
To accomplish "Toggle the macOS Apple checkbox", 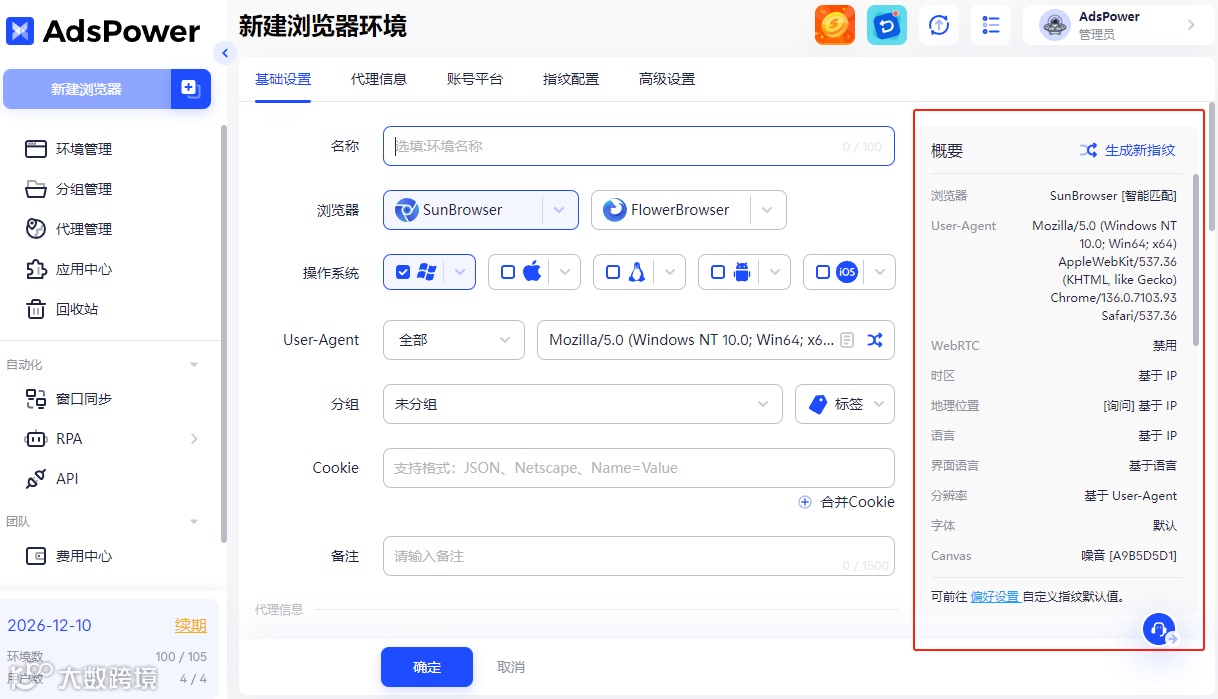I will point(508,272).
